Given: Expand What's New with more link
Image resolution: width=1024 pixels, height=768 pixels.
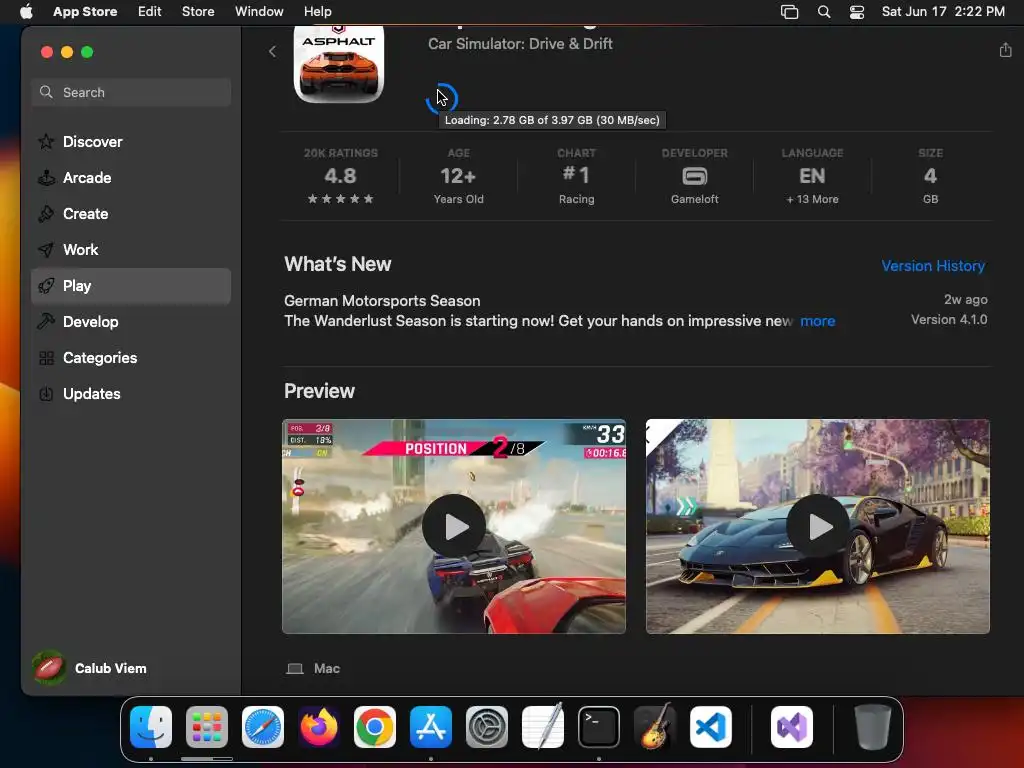Looking at the screenshot, I should 818,321.
